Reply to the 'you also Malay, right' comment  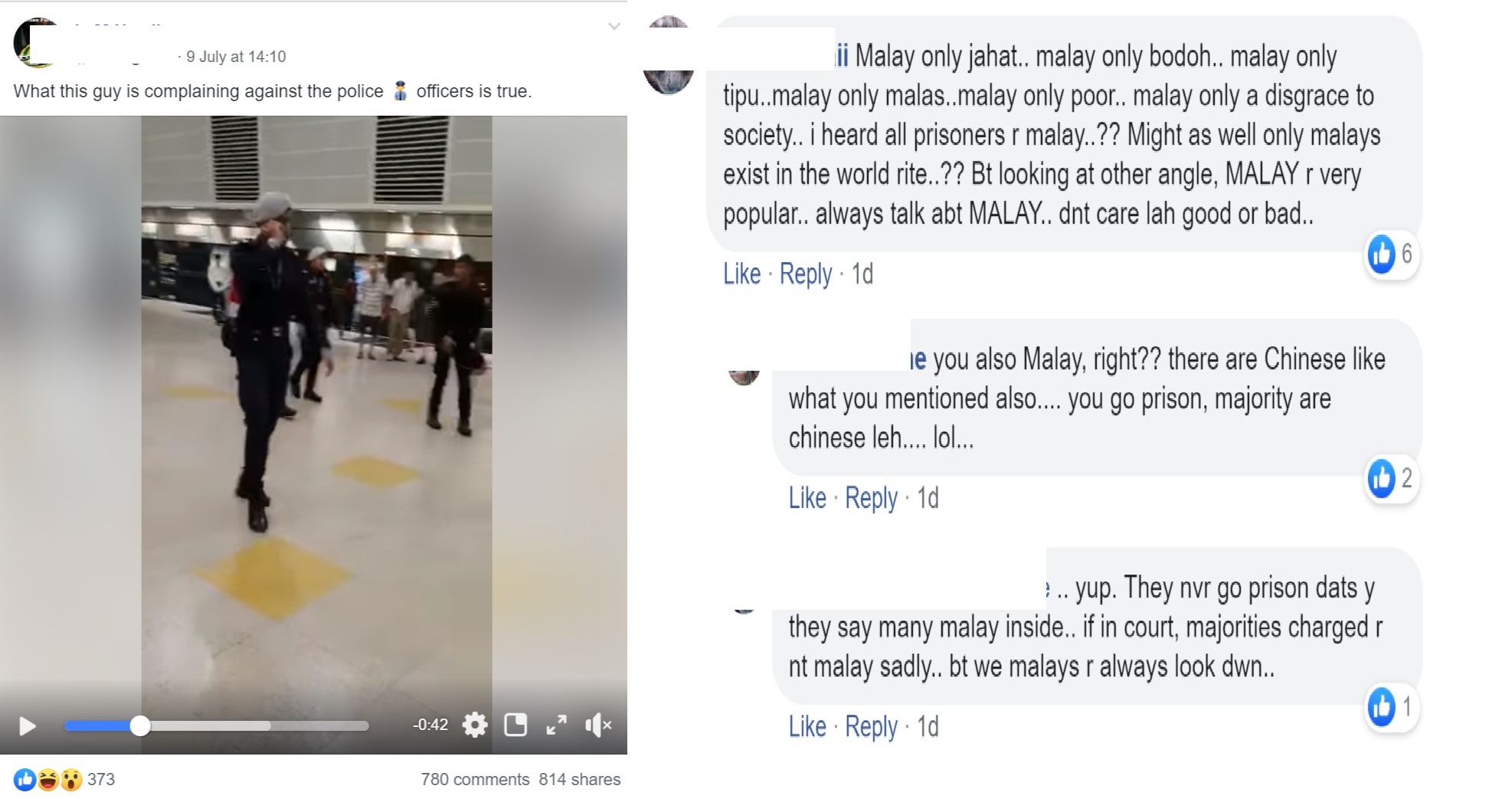871,498
